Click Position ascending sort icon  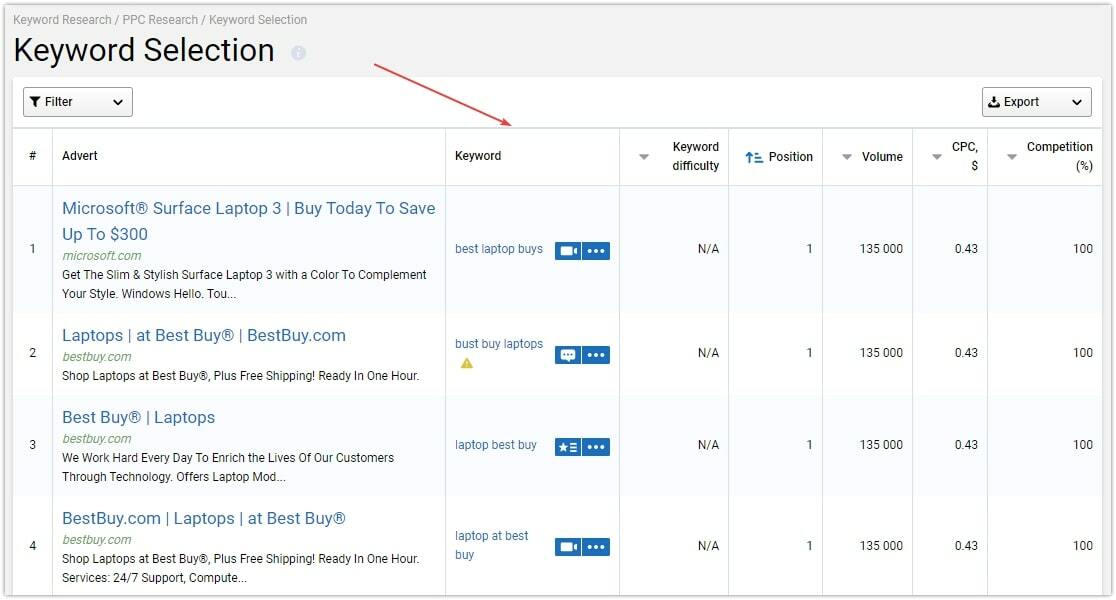pyautogui.click(x=754, y=157)
